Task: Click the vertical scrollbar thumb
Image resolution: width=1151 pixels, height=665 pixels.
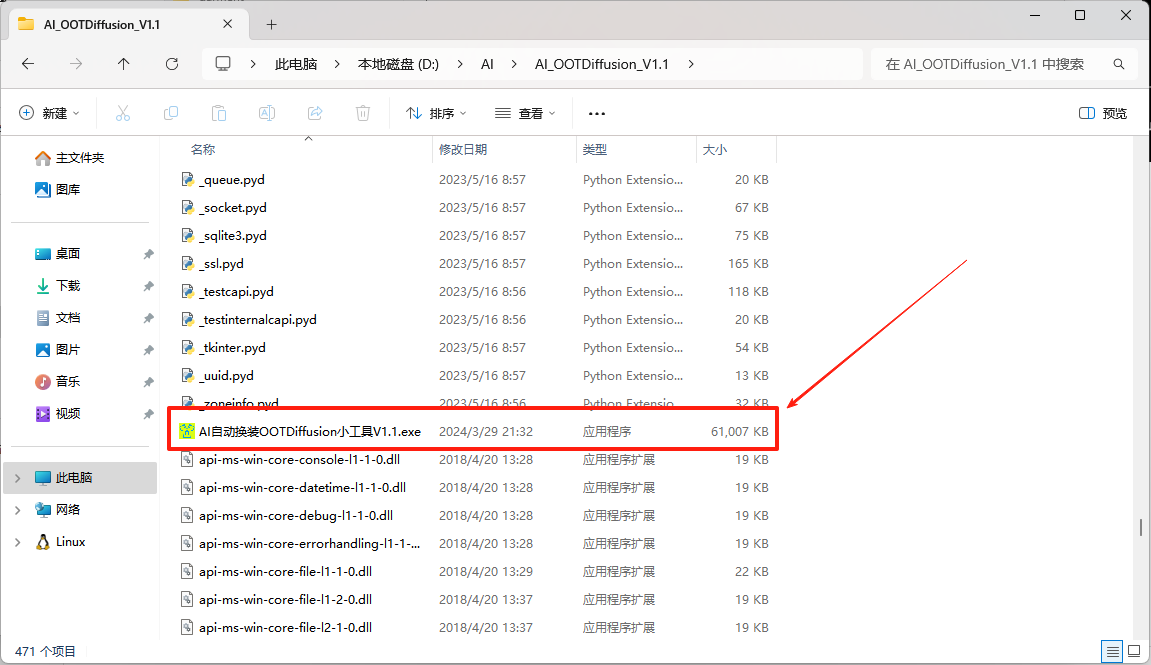Action: [x=1140, y=527]
